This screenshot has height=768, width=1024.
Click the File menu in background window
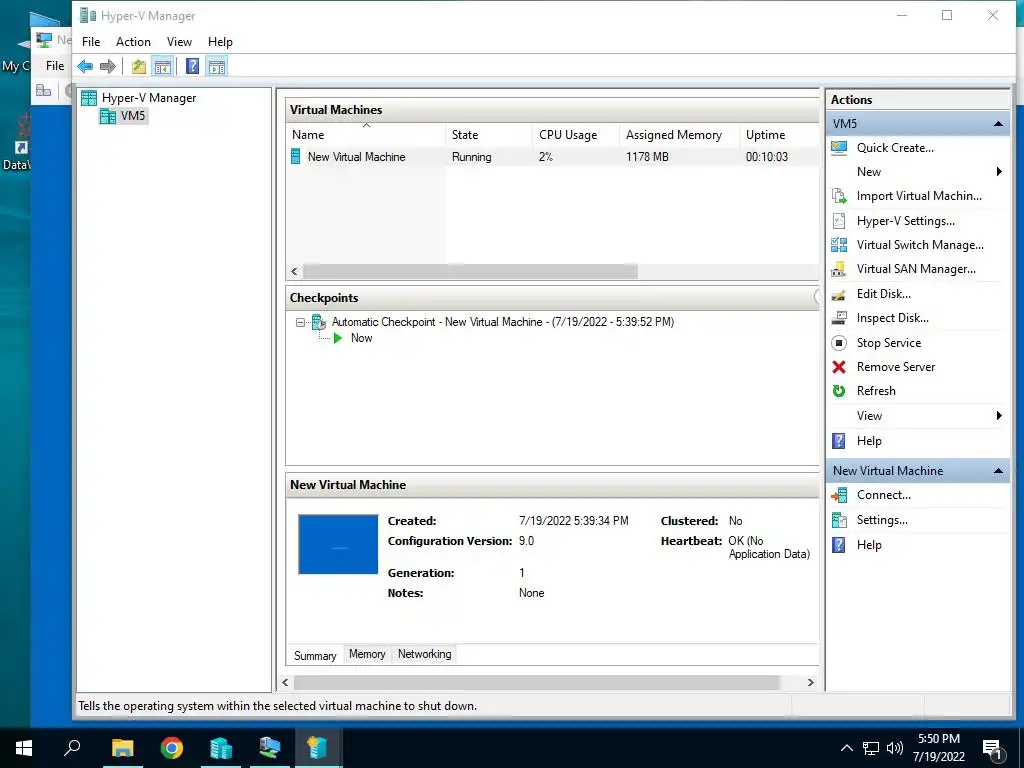[x=55, y=66]
